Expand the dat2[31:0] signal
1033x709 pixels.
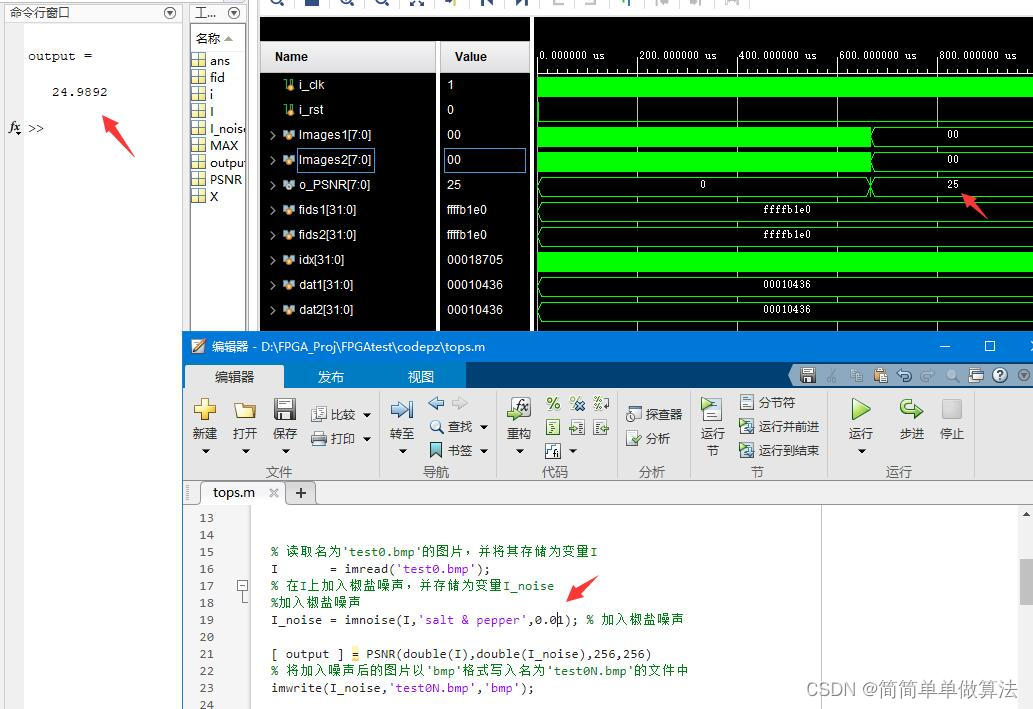point(273,310)
